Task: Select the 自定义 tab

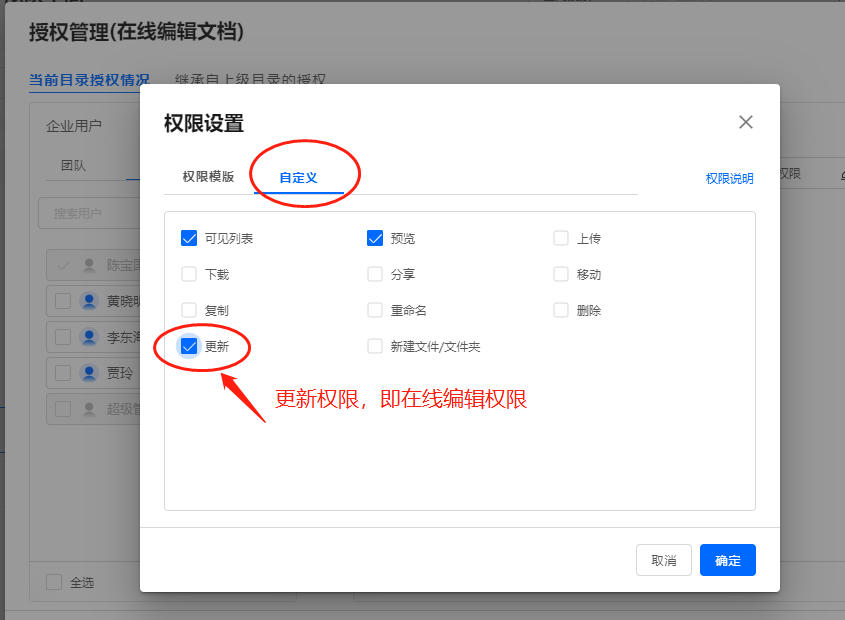Action: 299,177
